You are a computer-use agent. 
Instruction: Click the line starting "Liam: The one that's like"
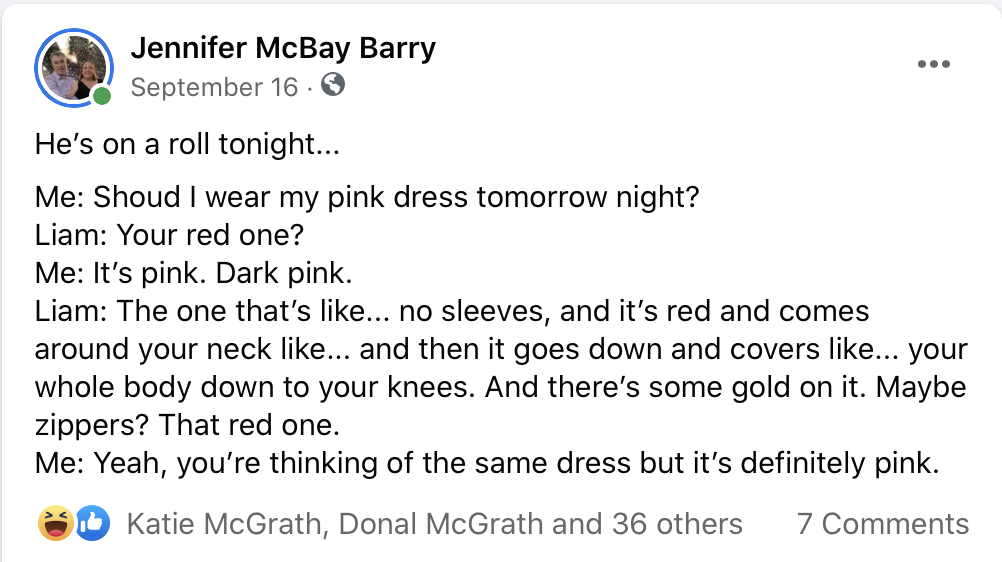452,311
